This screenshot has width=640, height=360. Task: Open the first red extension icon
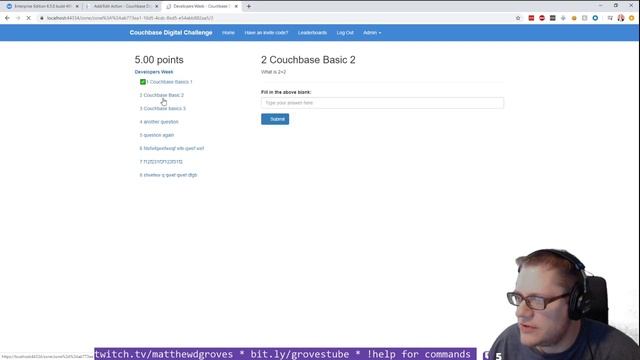coord(531,18)
